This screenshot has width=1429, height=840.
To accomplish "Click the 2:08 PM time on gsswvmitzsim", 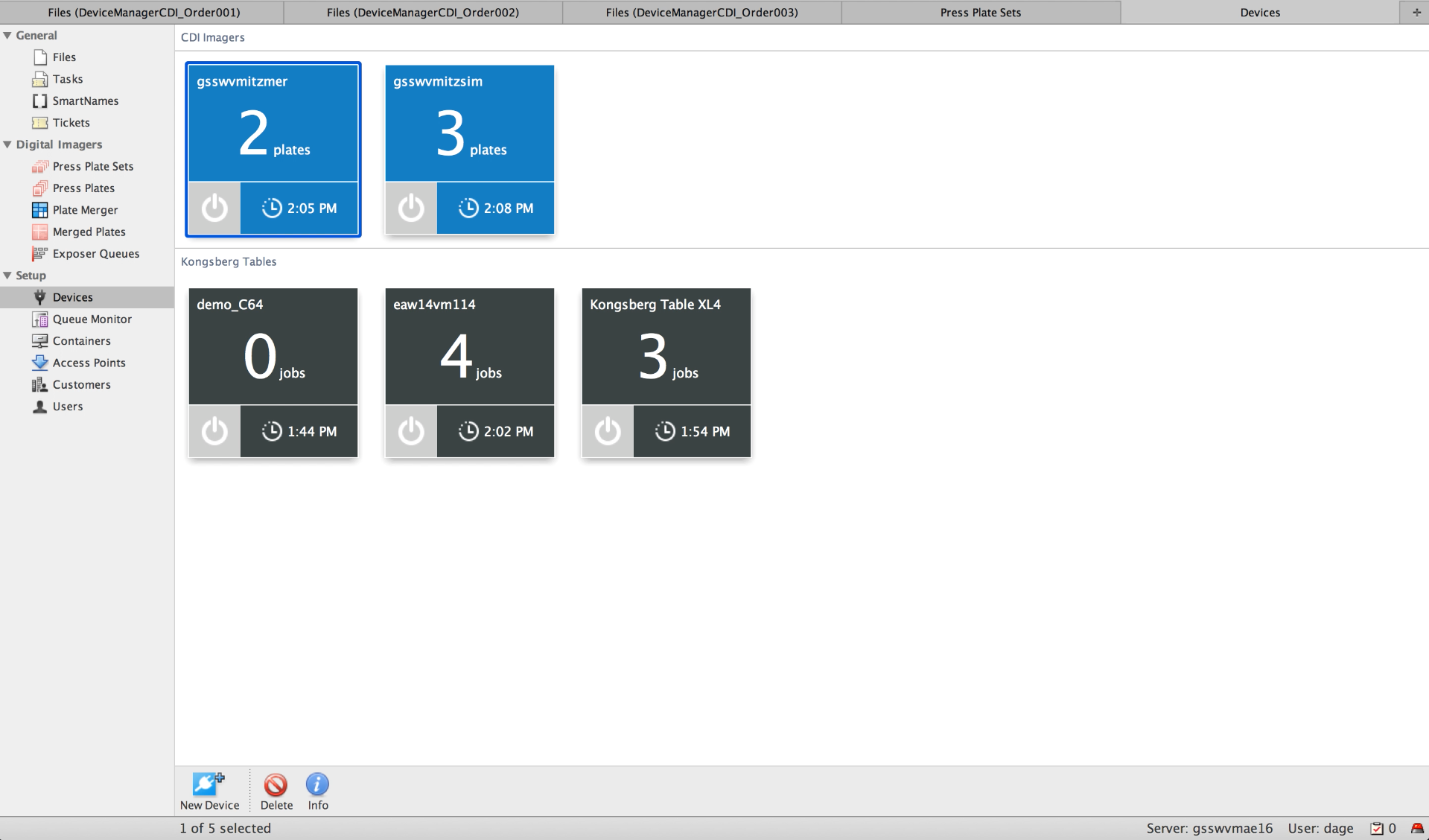I will (x=496, y=209).
